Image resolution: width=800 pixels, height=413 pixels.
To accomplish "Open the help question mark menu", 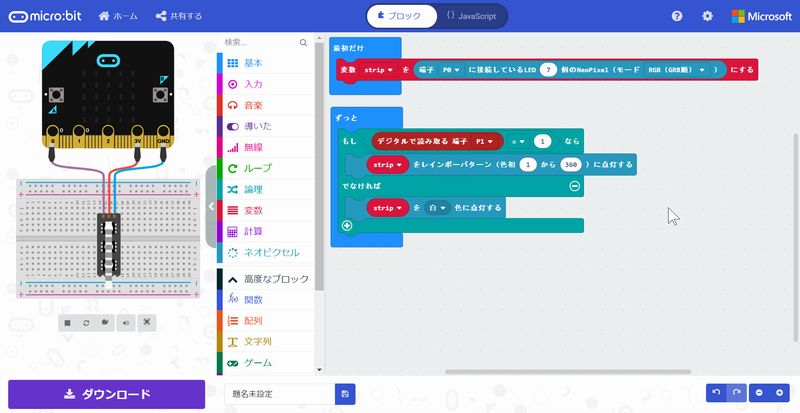I will point(677,16).
